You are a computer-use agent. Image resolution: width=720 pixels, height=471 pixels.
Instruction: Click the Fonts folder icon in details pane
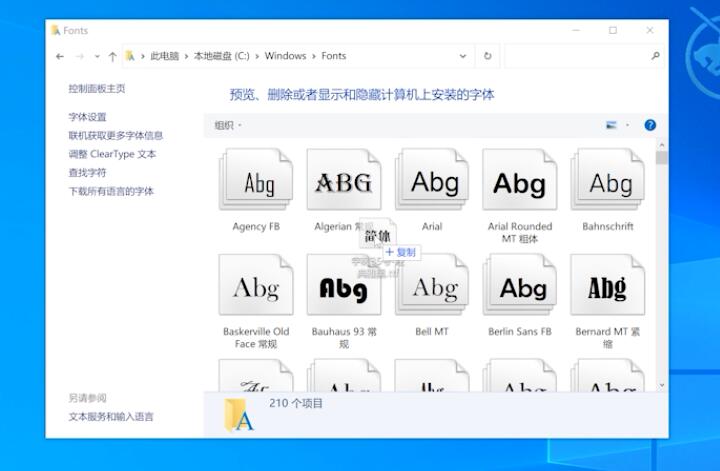tap(239, 415)
